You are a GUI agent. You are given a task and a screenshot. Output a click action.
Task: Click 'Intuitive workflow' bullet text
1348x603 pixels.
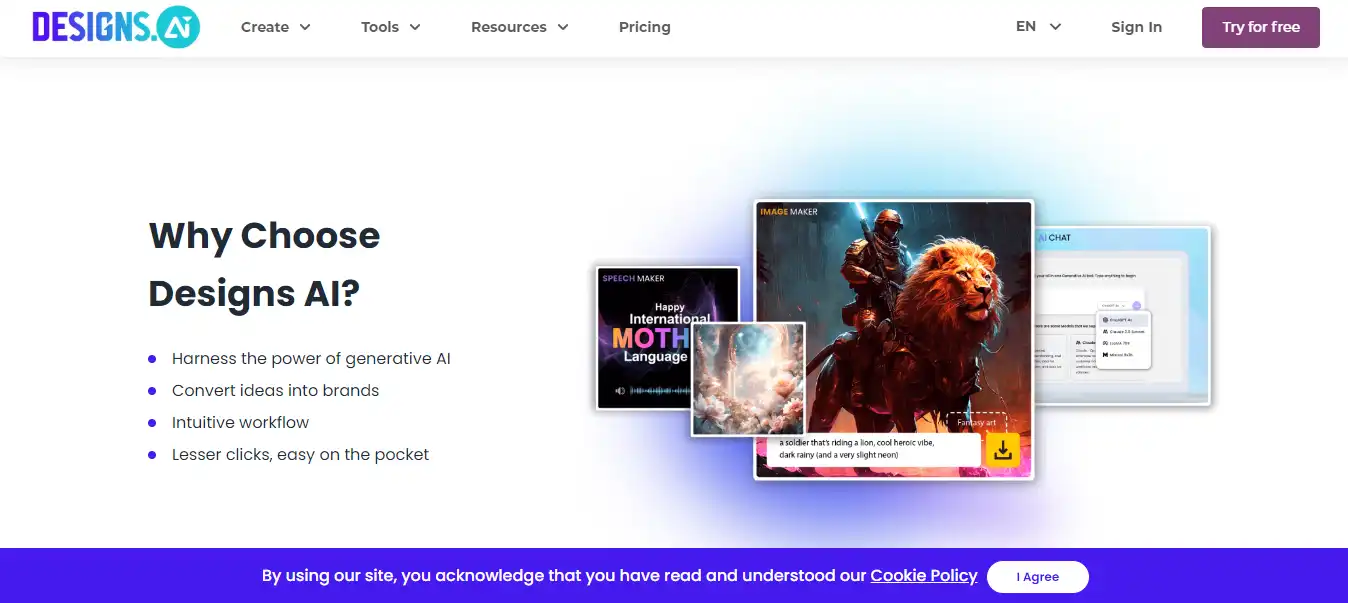click(x=240, y=422)
